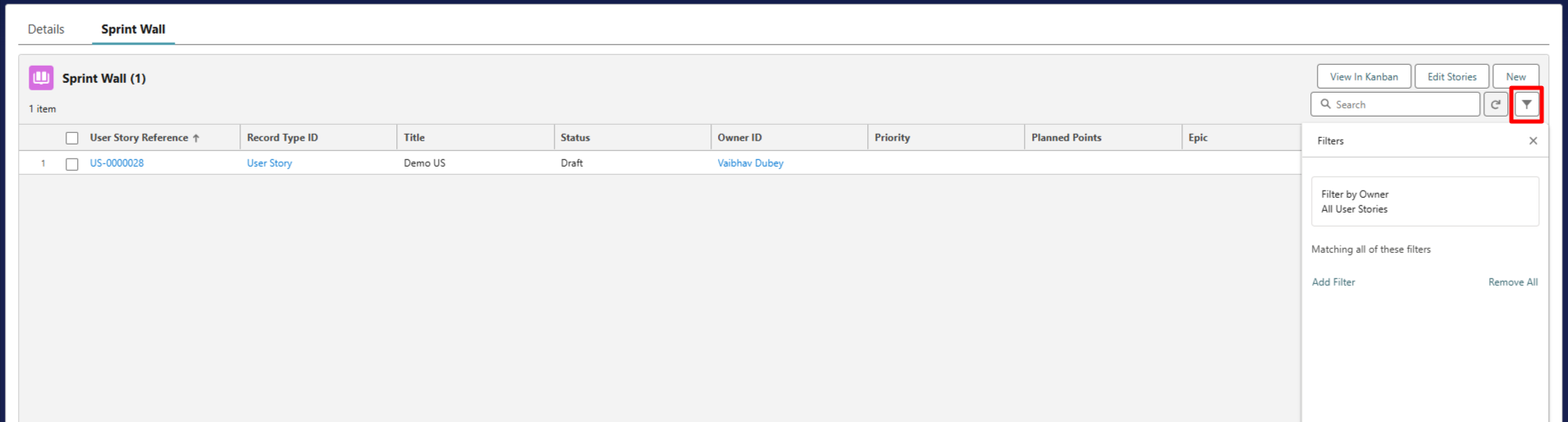Screen dimensions: 1568x422
Task: Click Add Filter link
Action: 1333,282
